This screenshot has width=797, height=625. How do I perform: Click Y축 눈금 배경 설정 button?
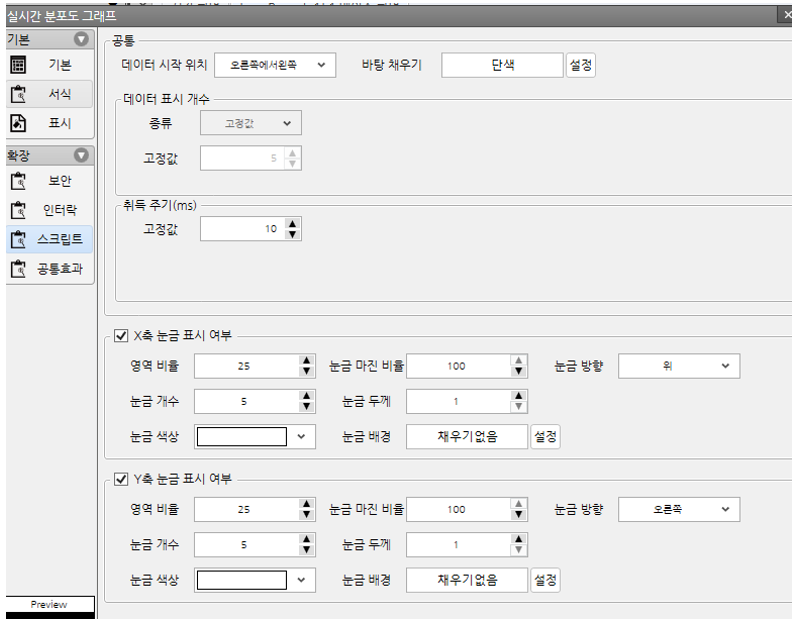coord(545,580)
